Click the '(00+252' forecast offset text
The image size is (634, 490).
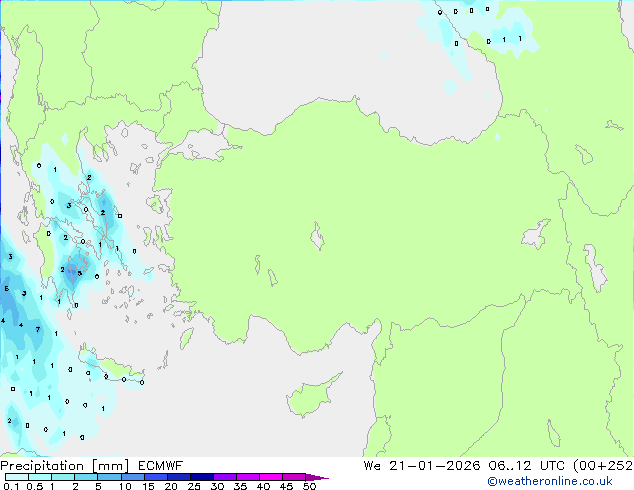(603, 466)
